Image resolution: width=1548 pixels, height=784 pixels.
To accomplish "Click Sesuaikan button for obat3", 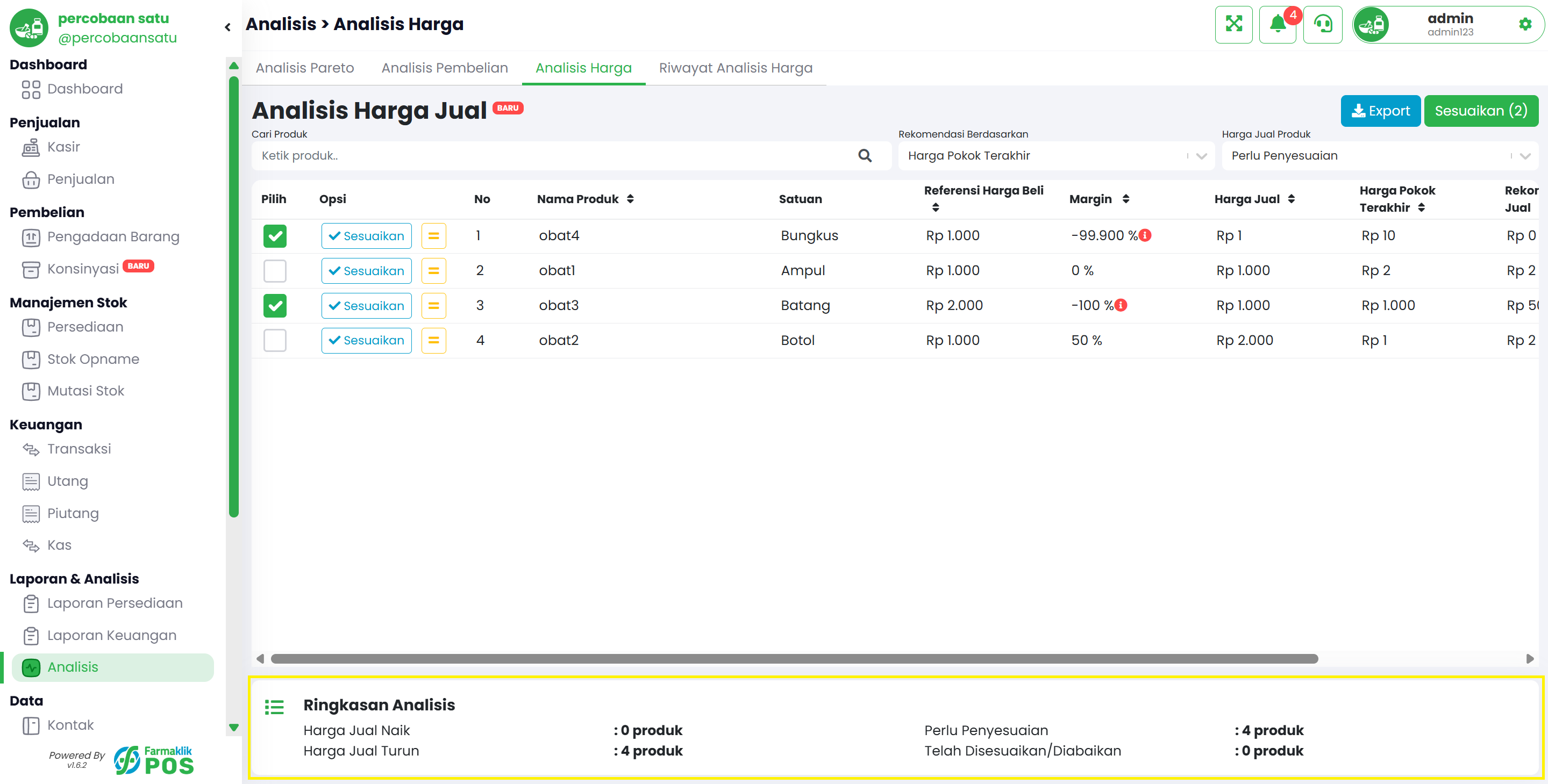I will [x=367, y=306].
